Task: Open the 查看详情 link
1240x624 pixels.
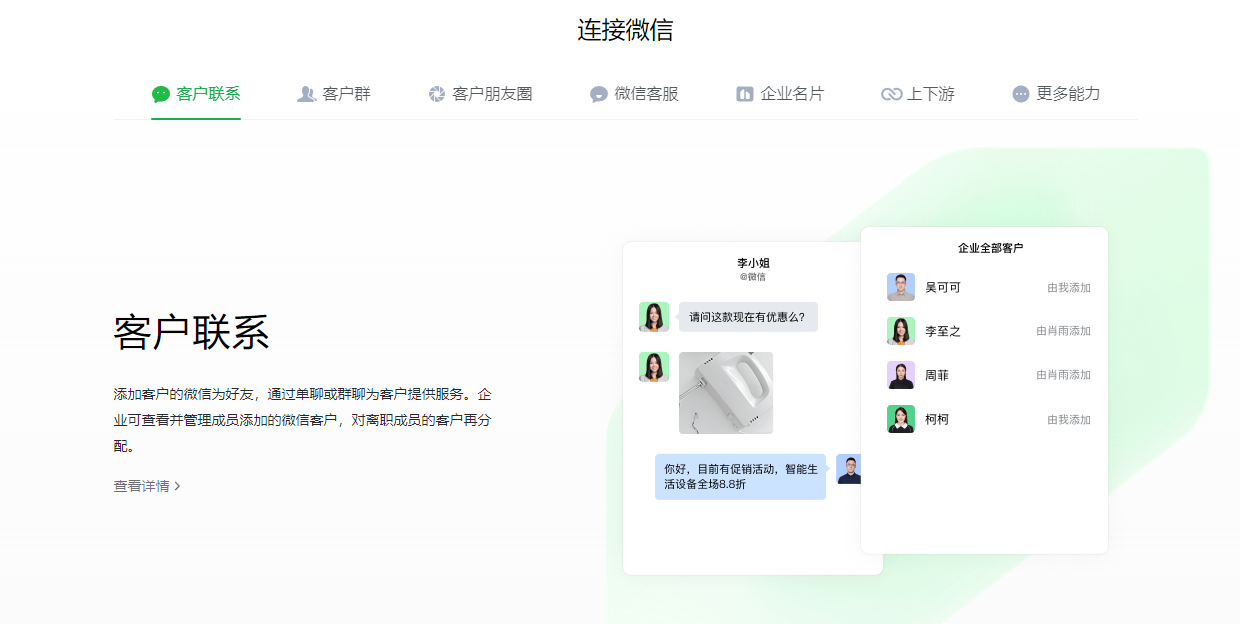Action: pos(141,486)
